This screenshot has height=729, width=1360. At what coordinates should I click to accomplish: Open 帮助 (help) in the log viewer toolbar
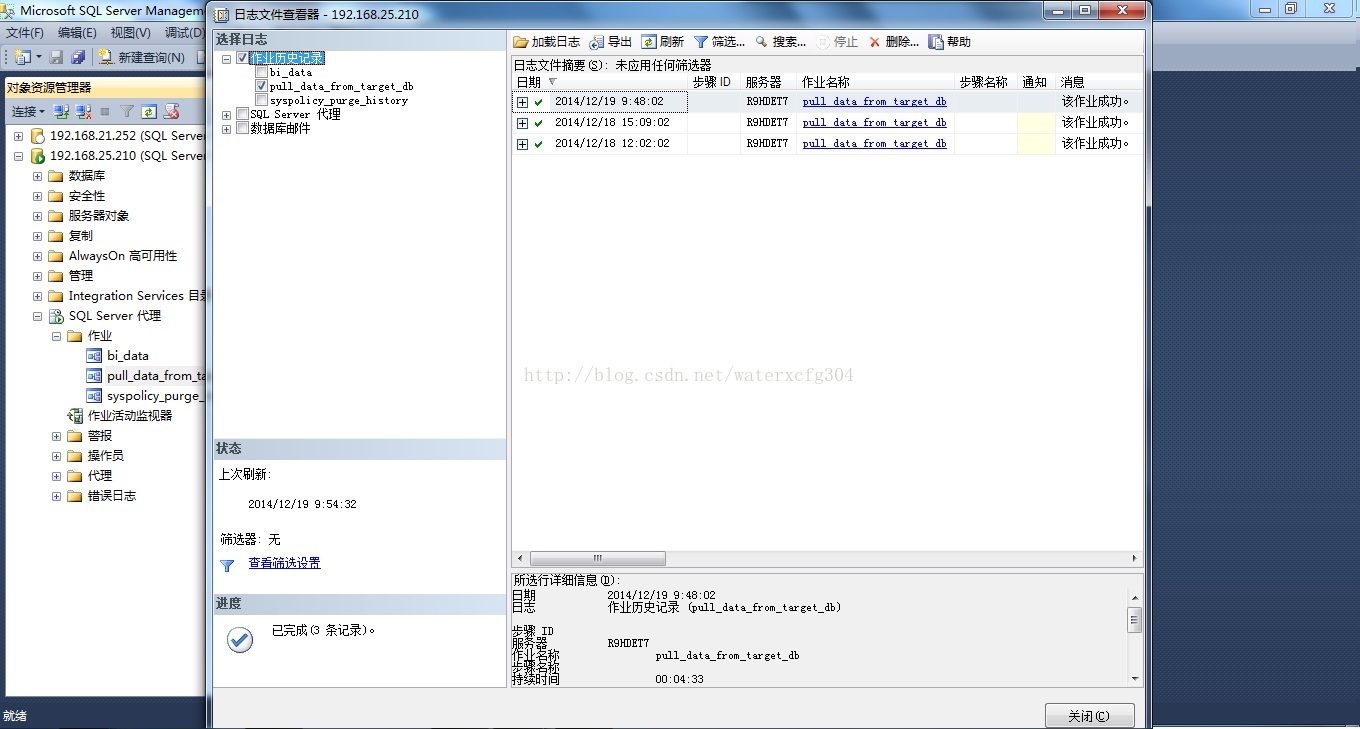(x=936, y=42)
